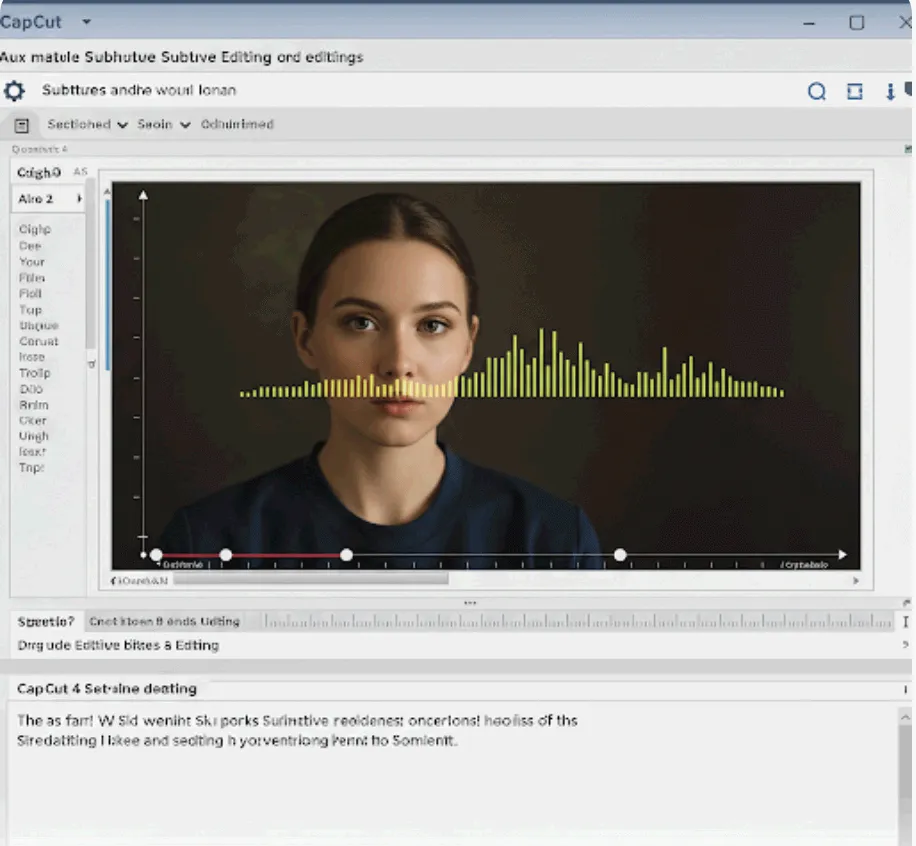Click the text area scroll up arrow
Screen dimensions: 916x846
click(x=905, y=717)
